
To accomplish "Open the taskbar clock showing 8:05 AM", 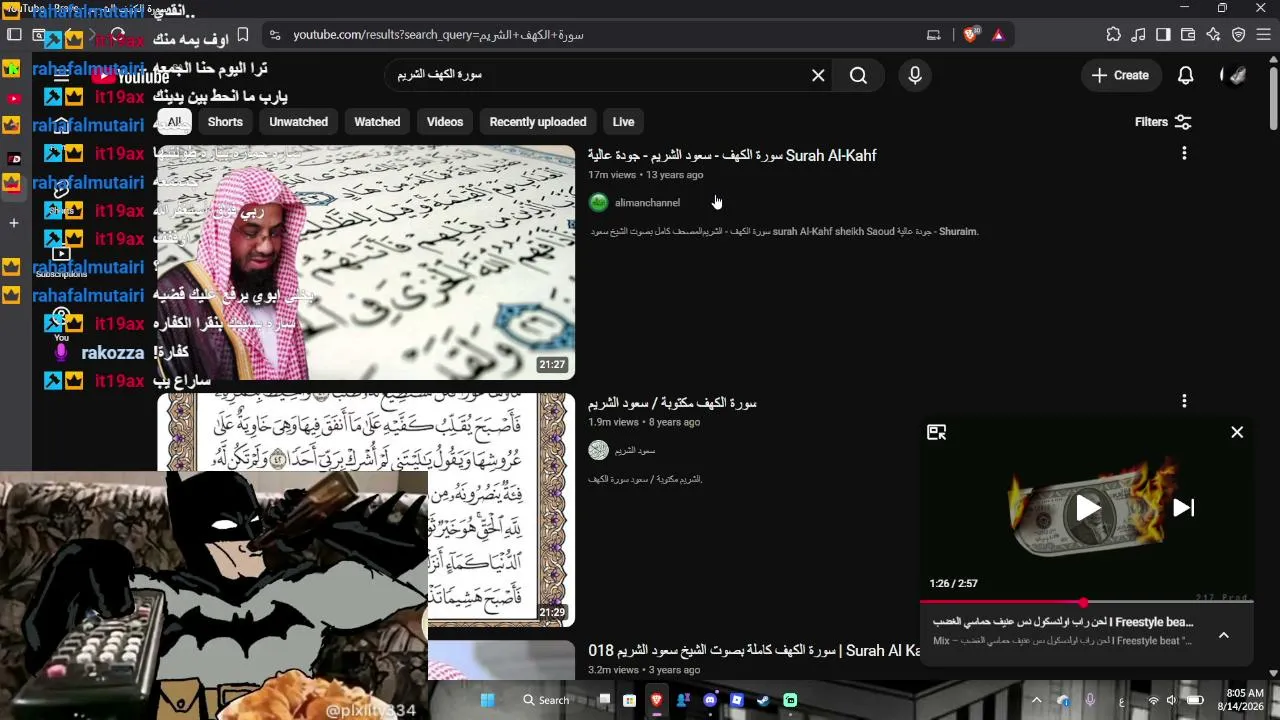I will coord(1244,700).
